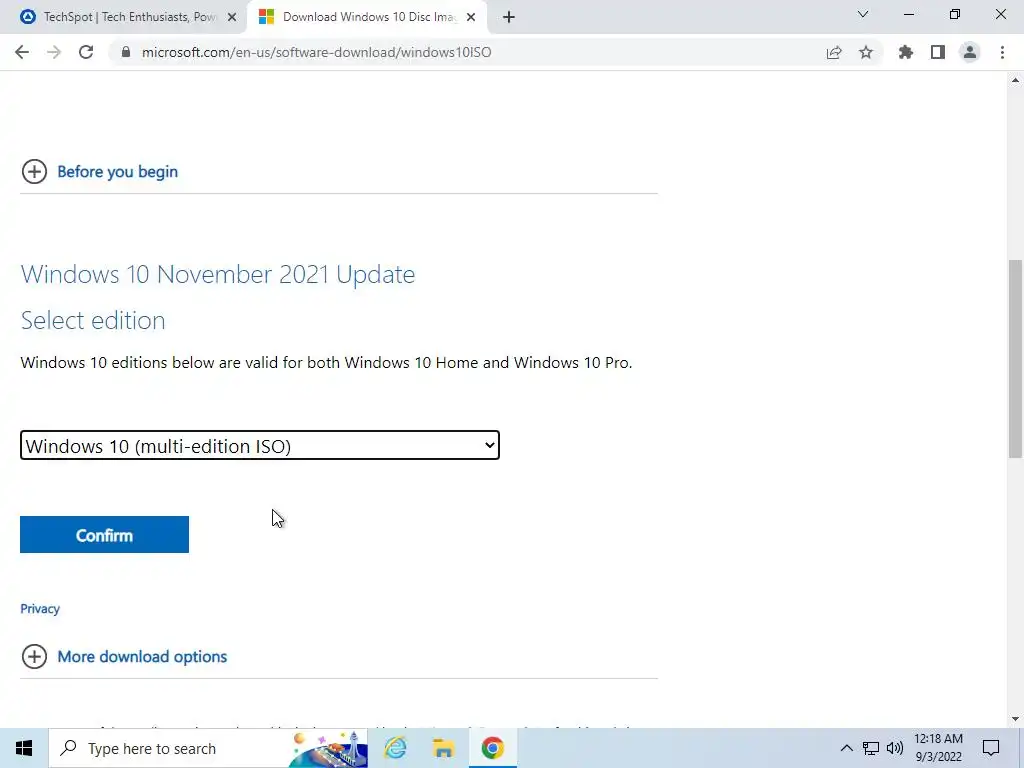This screenshot has height=768, width=1024.
Task: Click the browser forward arrow
Action: 54,52
